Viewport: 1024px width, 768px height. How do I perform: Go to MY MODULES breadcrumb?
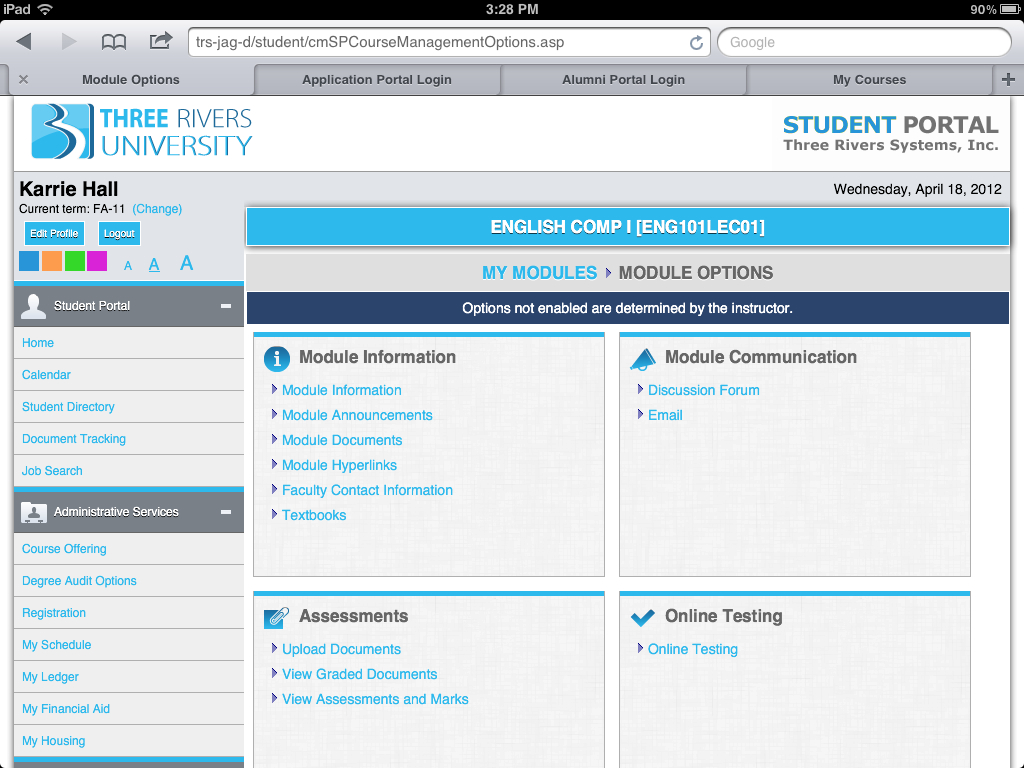[539, 273]
